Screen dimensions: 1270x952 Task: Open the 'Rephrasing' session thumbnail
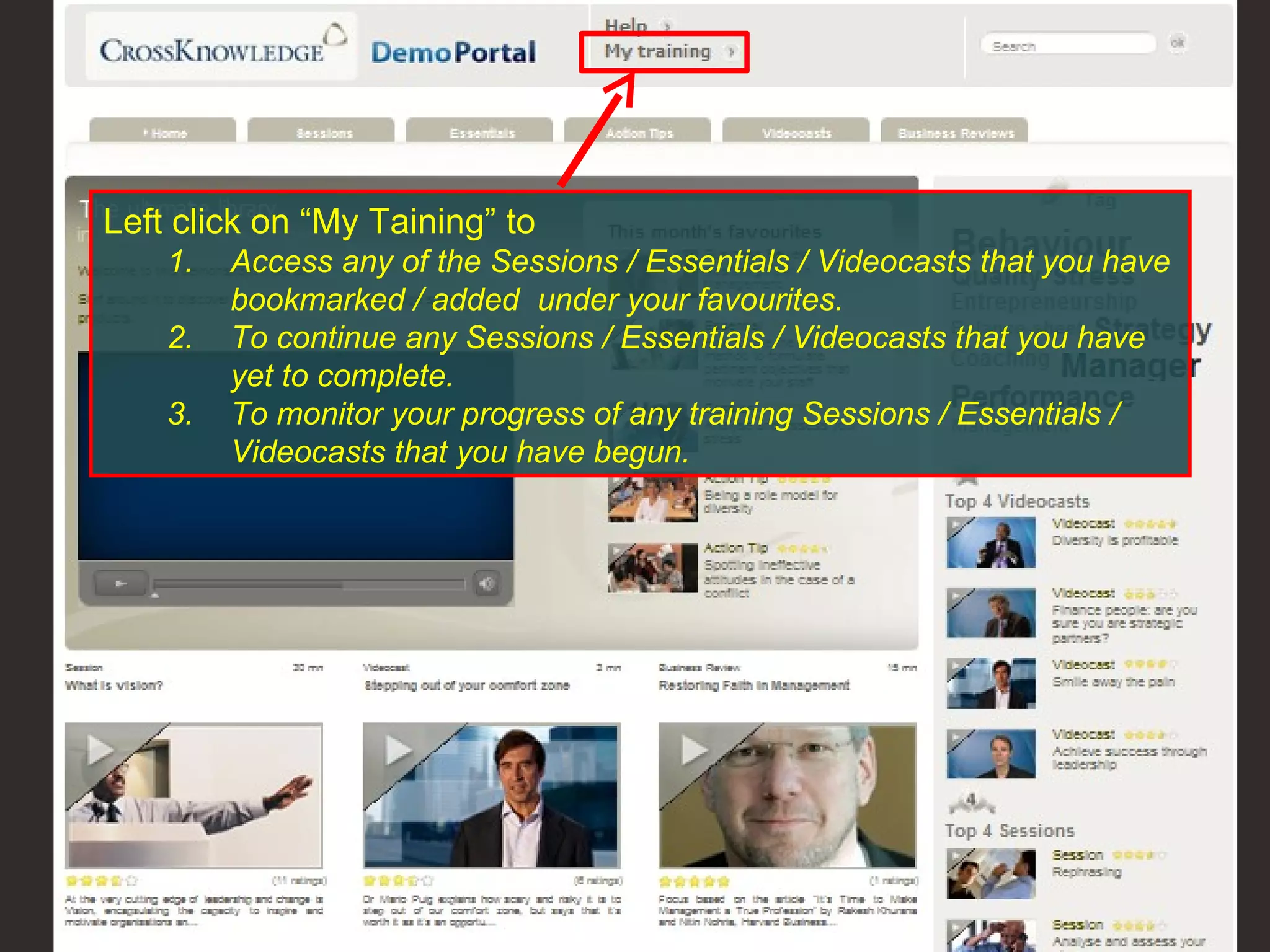click(990, 874)
